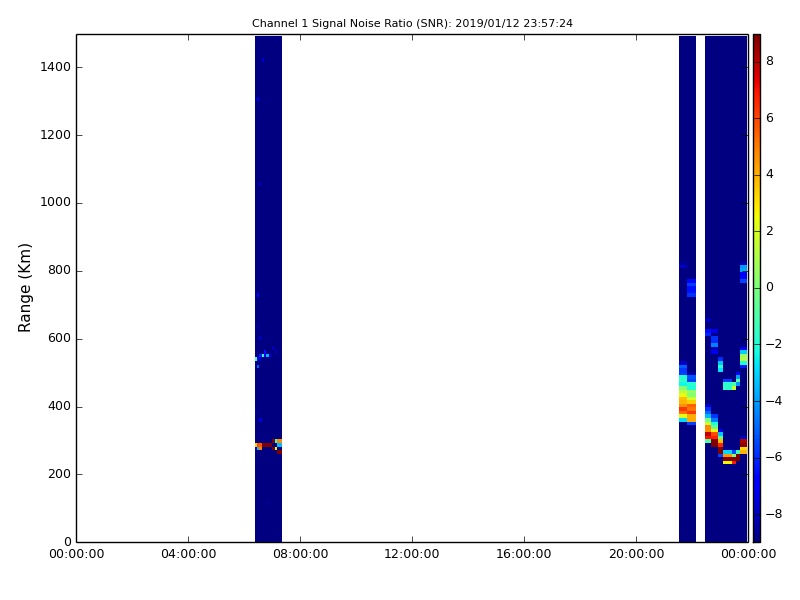The height and width of the screenshot is (600, 800).
Task: Click the colorbar label 8
Action: pos(770,61)
